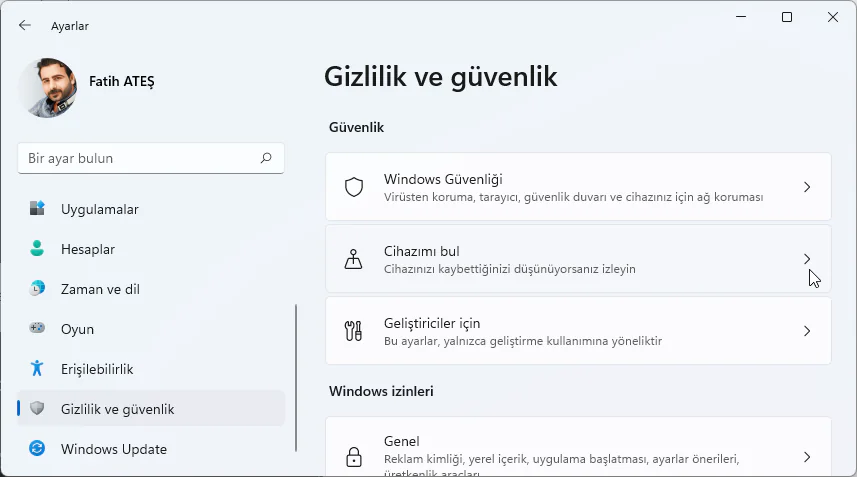857x477 pixels.
Task: Click the Oyun gamepad icon
Action: pos(37,329)
